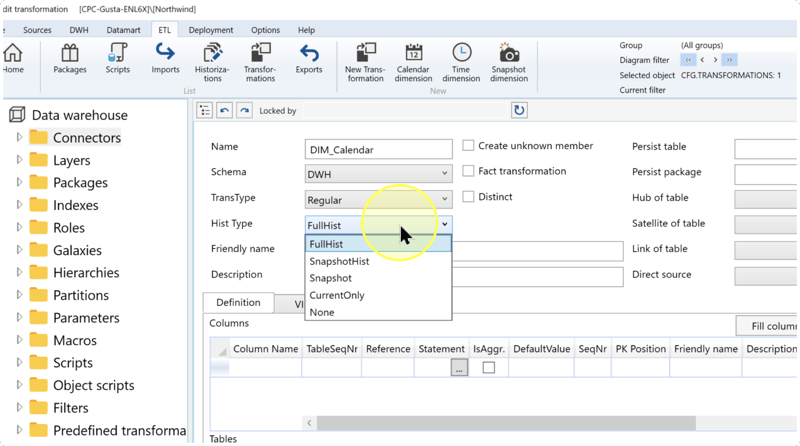Viewport: 800px width, 446px height.
Task: Click the tree list view toolbar icon
Action: [x=205, y=110]
